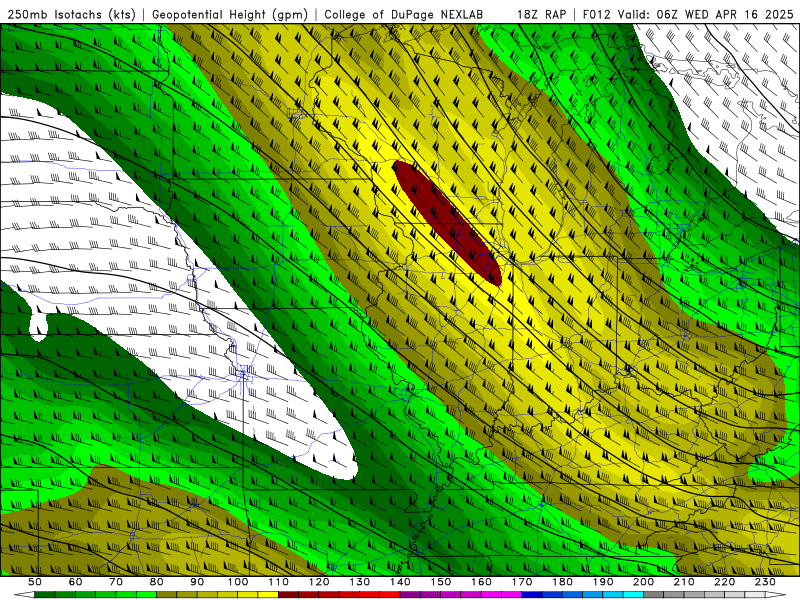This screenshot has width=800, height=600.
Task: Click the 230 label on the color bar
Action: (766, 582)
